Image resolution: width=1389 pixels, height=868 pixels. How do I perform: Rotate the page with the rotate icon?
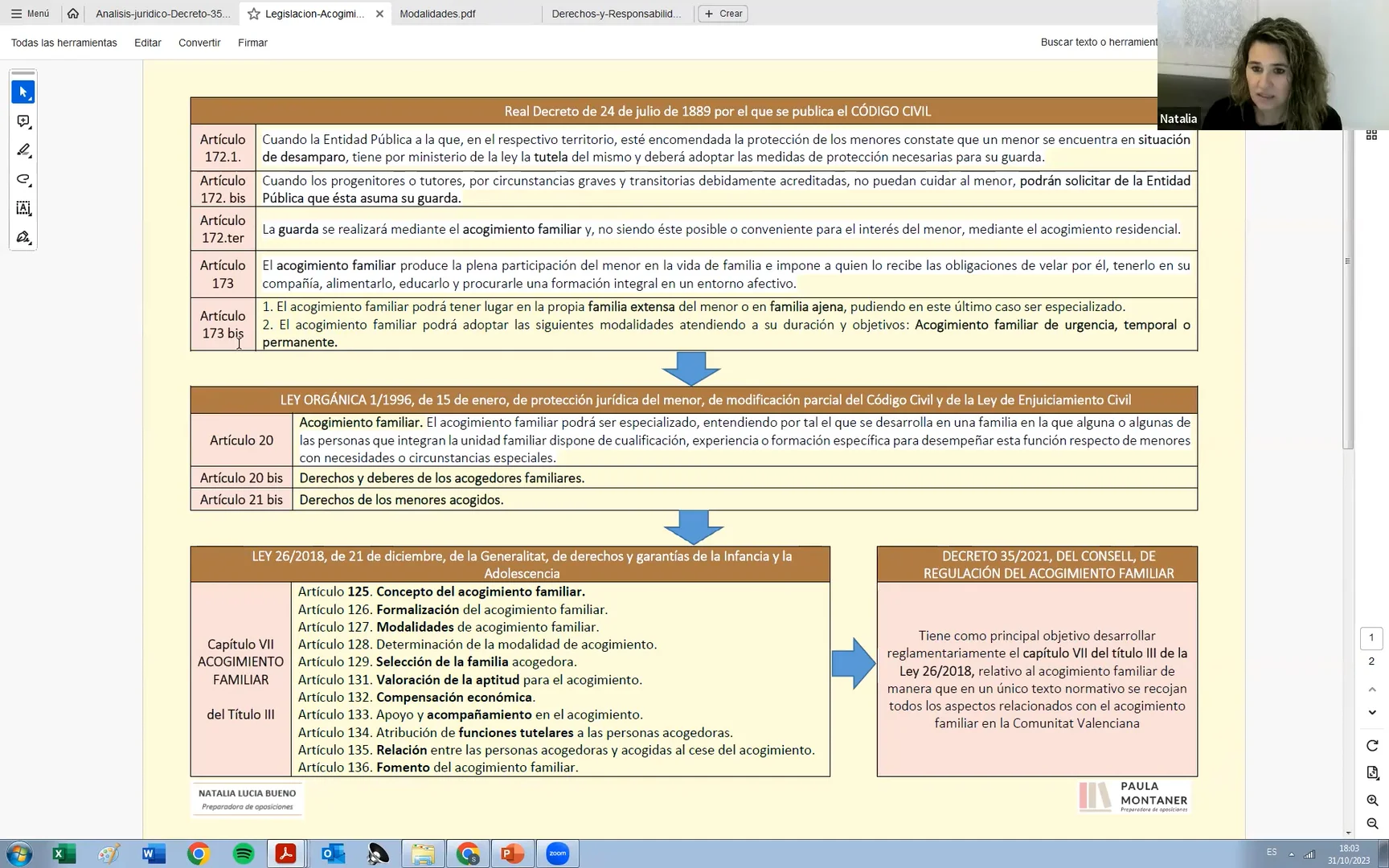click(x=1371, y=746)
